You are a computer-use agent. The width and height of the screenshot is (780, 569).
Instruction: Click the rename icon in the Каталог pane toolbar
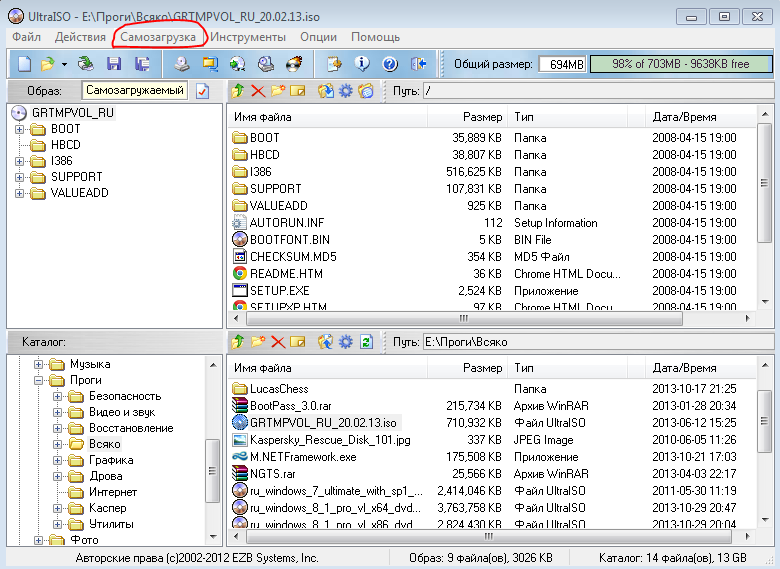(297, 342)
